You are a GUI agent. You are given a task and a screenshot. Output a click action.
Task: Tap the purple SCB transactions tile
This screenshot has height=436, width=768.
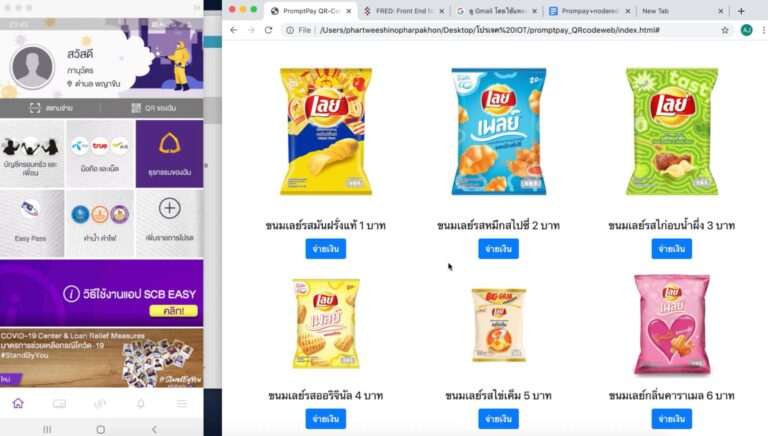(x=169, y=154)
